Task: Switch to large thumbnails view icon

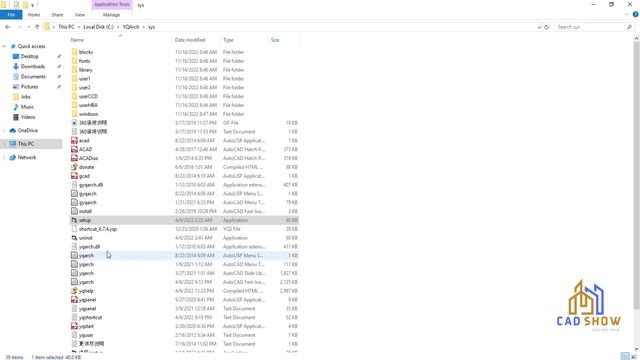Action: pos(634,356)
